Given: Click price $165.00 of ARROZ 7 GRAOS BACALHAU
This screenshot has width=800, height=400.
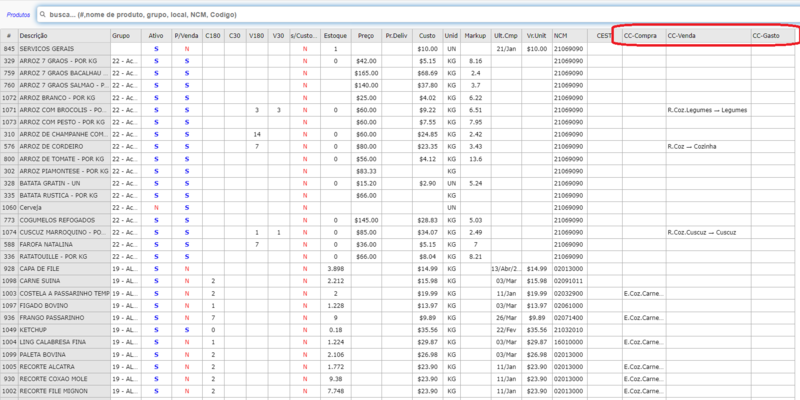Looking at the screenshot, I should 366,73.
